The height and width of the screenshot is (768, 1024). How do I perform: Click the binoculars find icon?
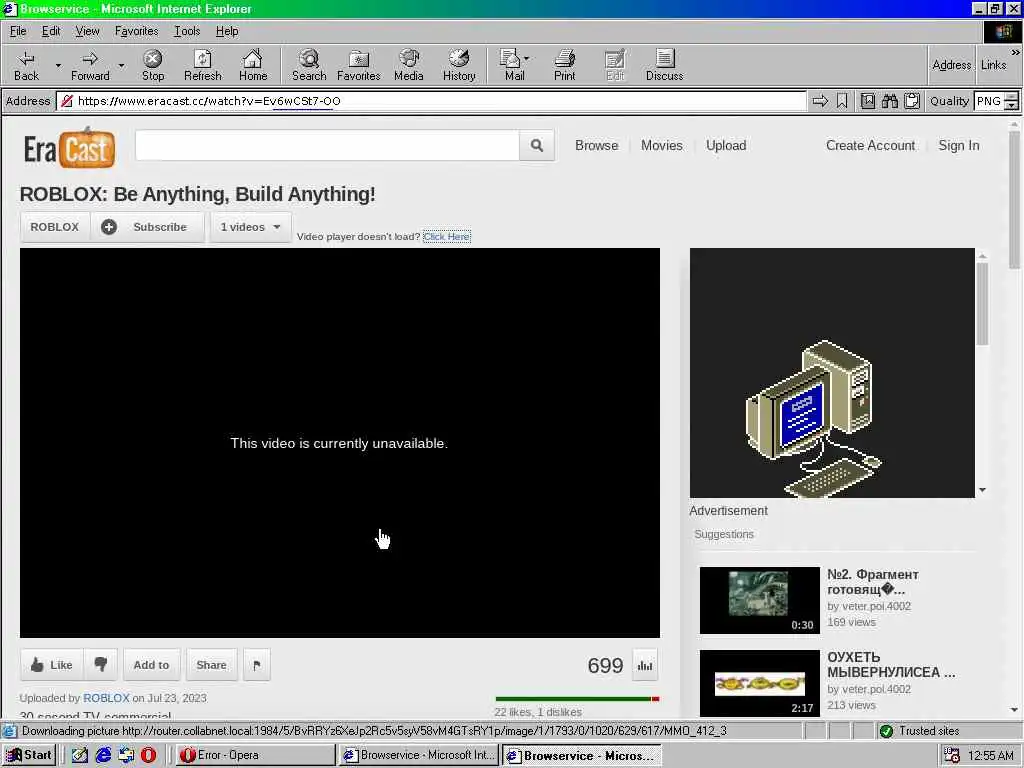point(889,101)
